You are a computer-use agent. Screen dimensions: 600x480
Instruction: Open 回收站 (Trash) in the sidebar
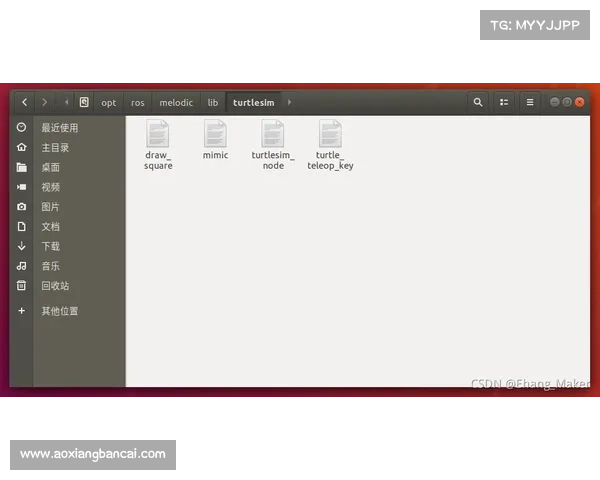(x=55, y=286)
